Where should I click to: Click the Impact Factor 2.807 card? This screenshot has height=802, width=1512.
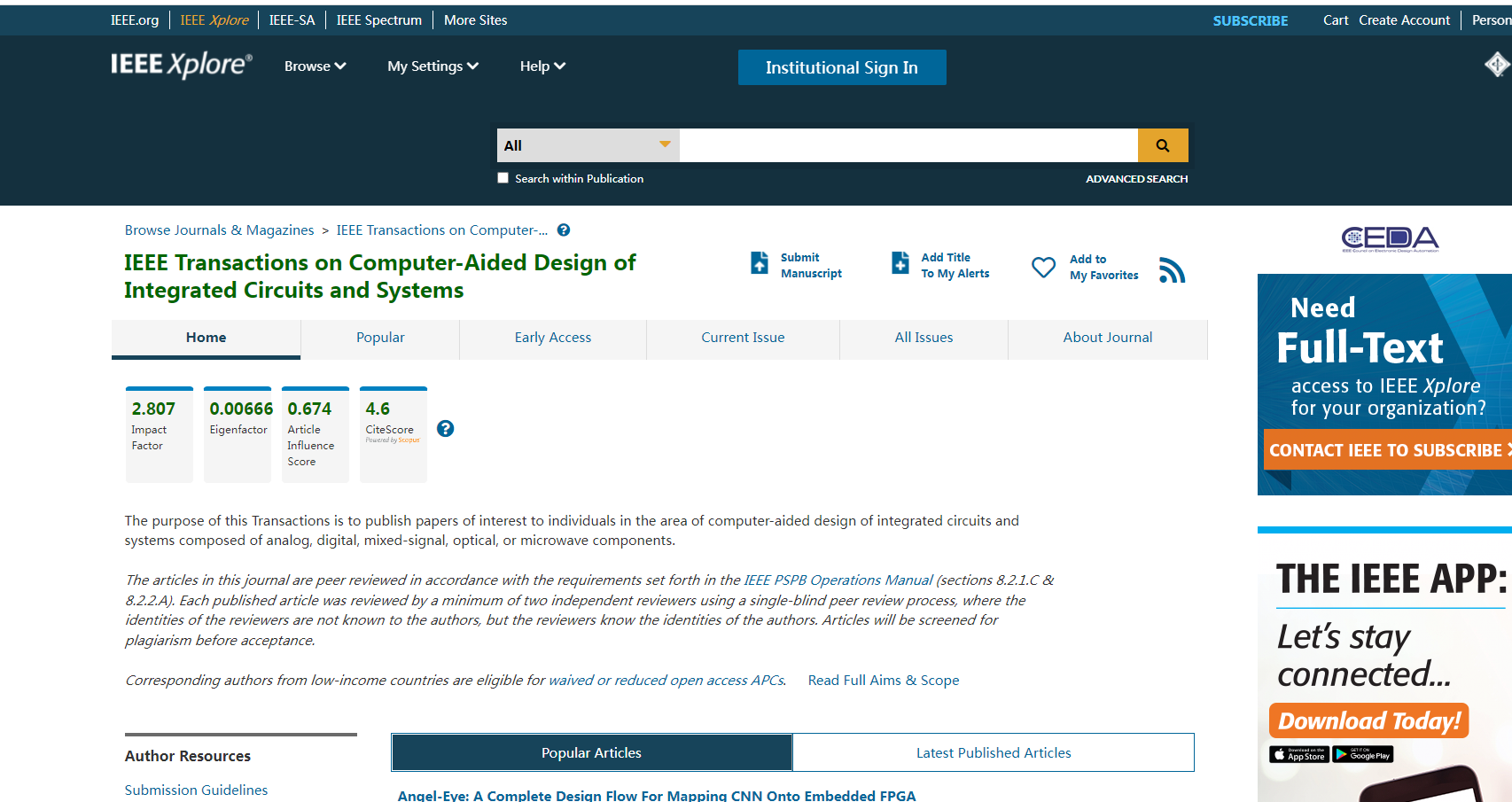pos(160,434)
